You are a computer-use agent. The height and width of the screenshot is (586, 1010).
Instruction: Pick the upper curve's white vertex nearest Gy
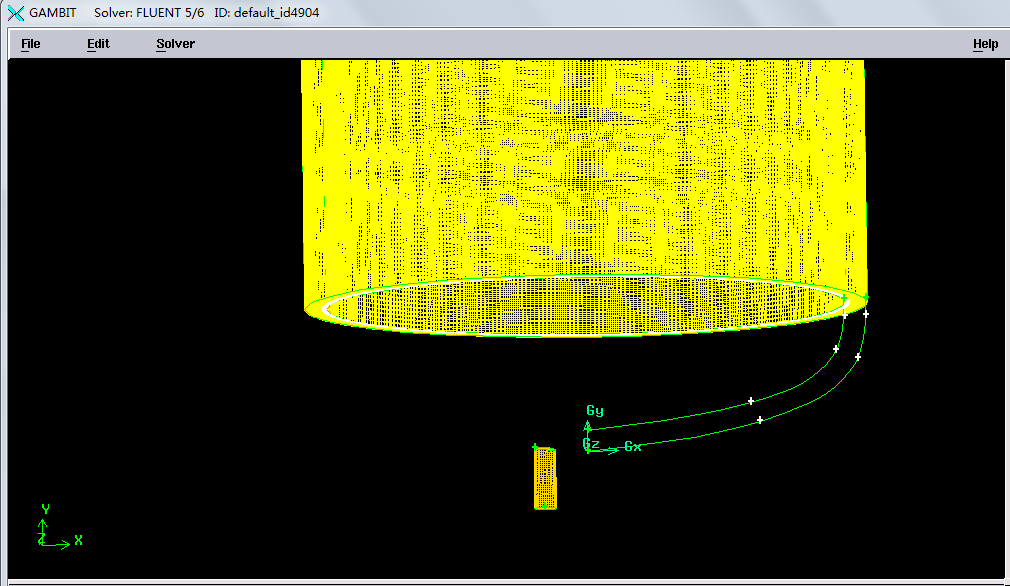tap(751, 401)
